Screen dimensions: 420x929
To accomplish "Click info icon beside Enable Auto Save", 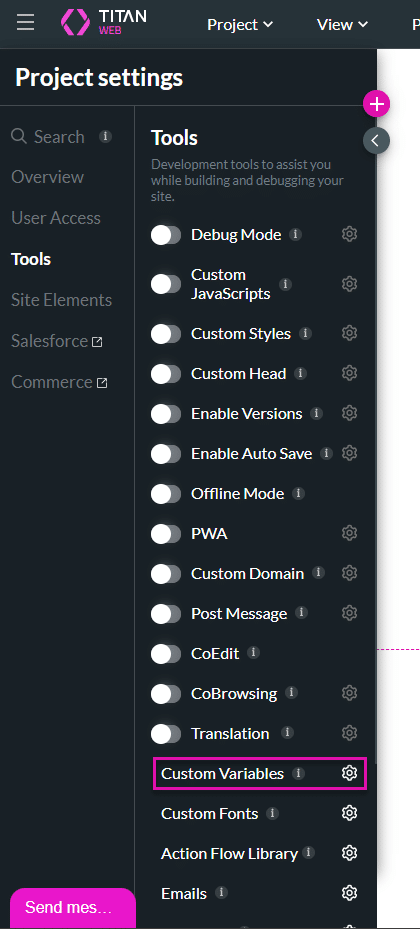I will 326,453.
